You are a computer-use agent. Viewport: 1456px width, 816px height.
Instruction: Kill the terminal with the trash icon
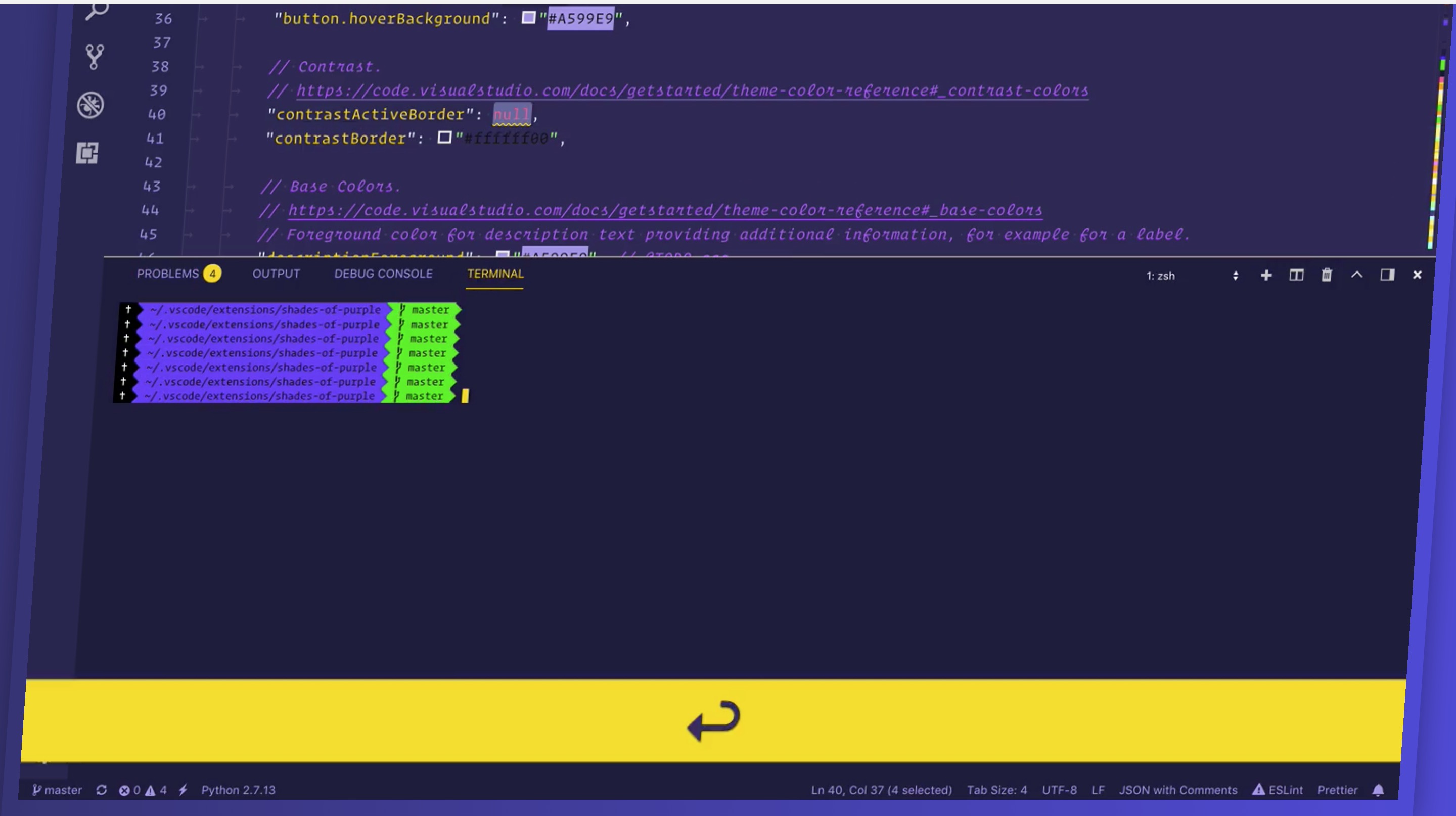point(1327,275)
